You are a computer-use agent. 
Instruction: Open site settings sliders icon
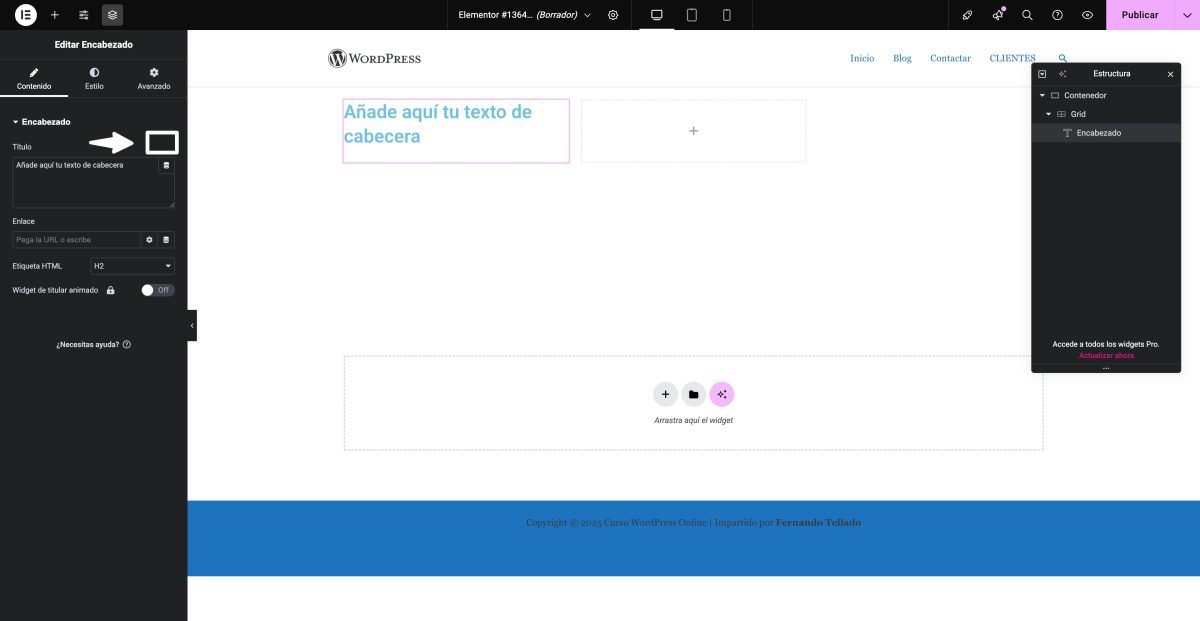pos(83,15)
